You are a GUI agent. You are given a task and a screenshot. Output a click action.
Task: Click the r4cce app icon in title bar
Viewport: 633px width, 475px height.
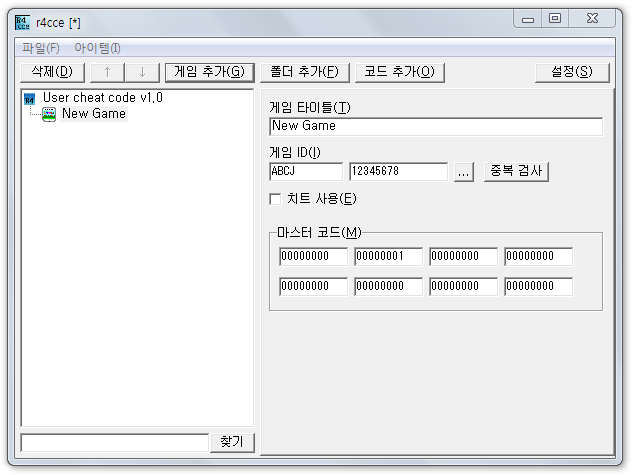pos(22,23)
